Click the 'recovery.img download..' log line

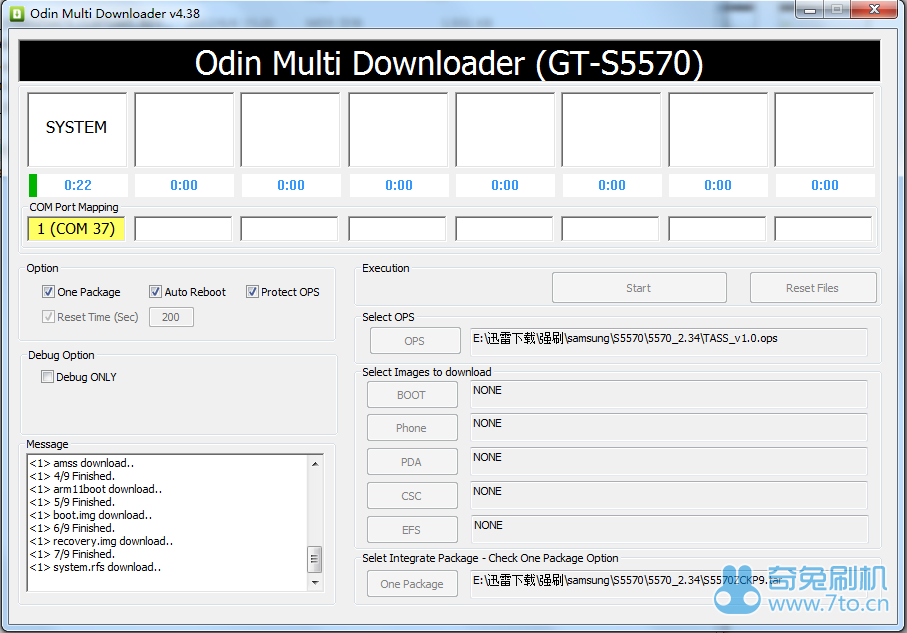coord(101,541)
